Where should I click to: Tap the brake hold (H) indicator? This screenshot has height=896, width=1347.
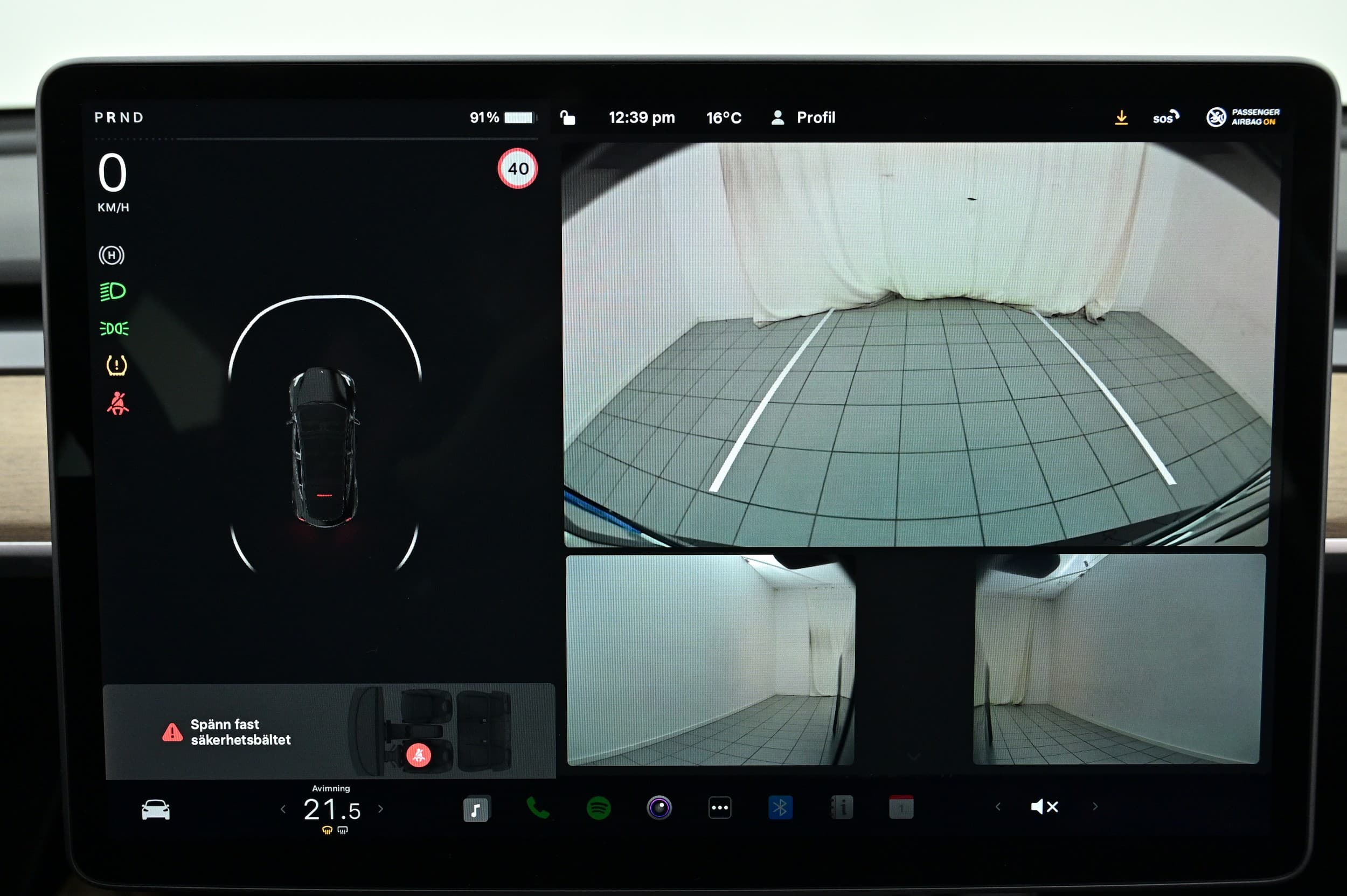tap(112, 255)
